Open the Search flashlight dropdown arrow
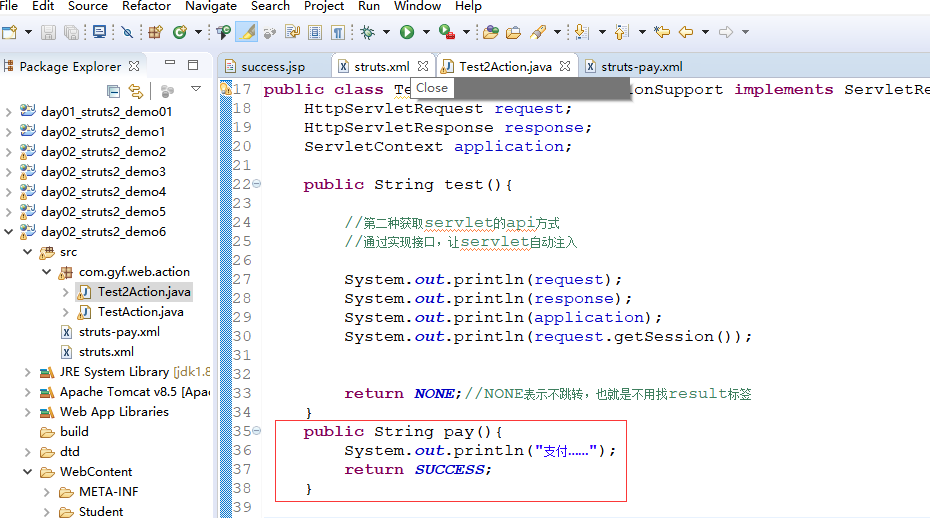 tap(557, 32)
